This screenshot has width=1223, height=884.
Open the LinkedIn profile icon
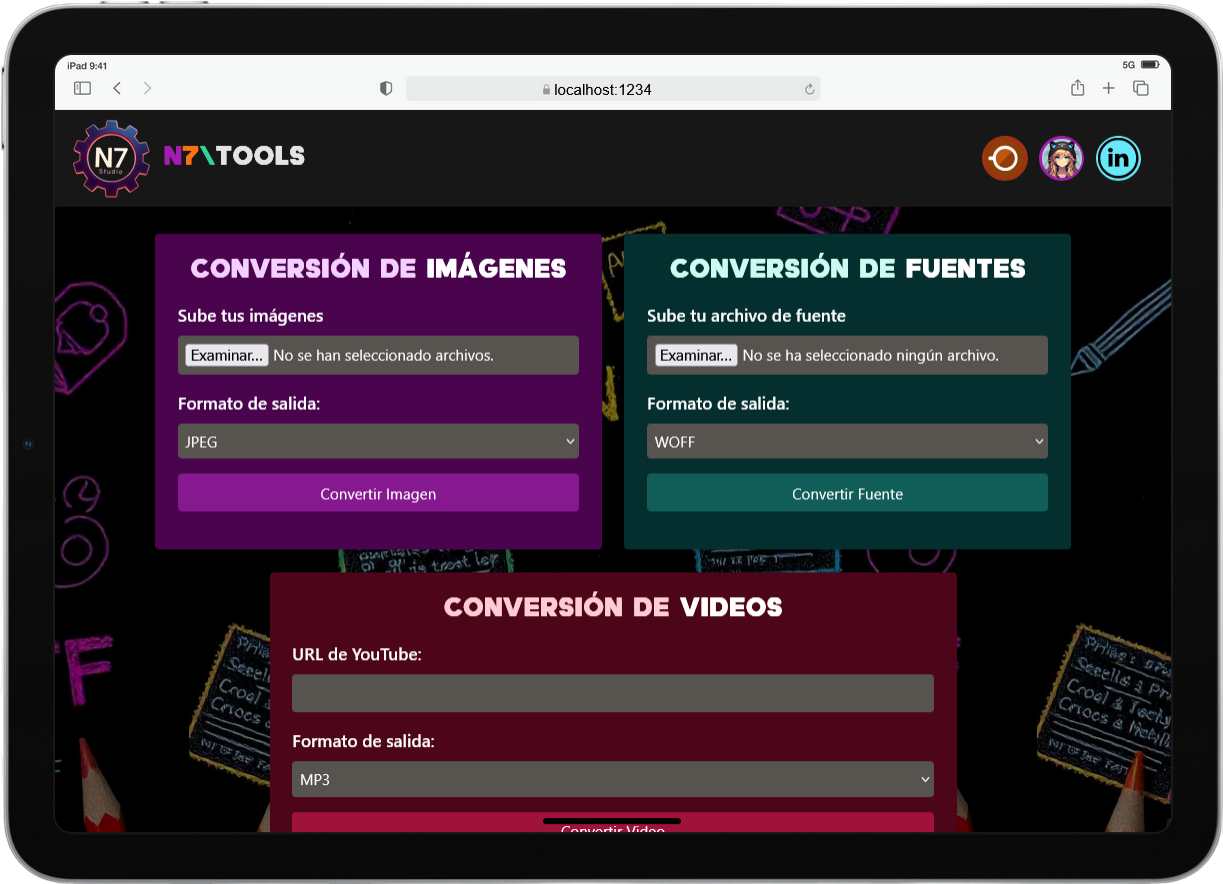[1118, 158]
